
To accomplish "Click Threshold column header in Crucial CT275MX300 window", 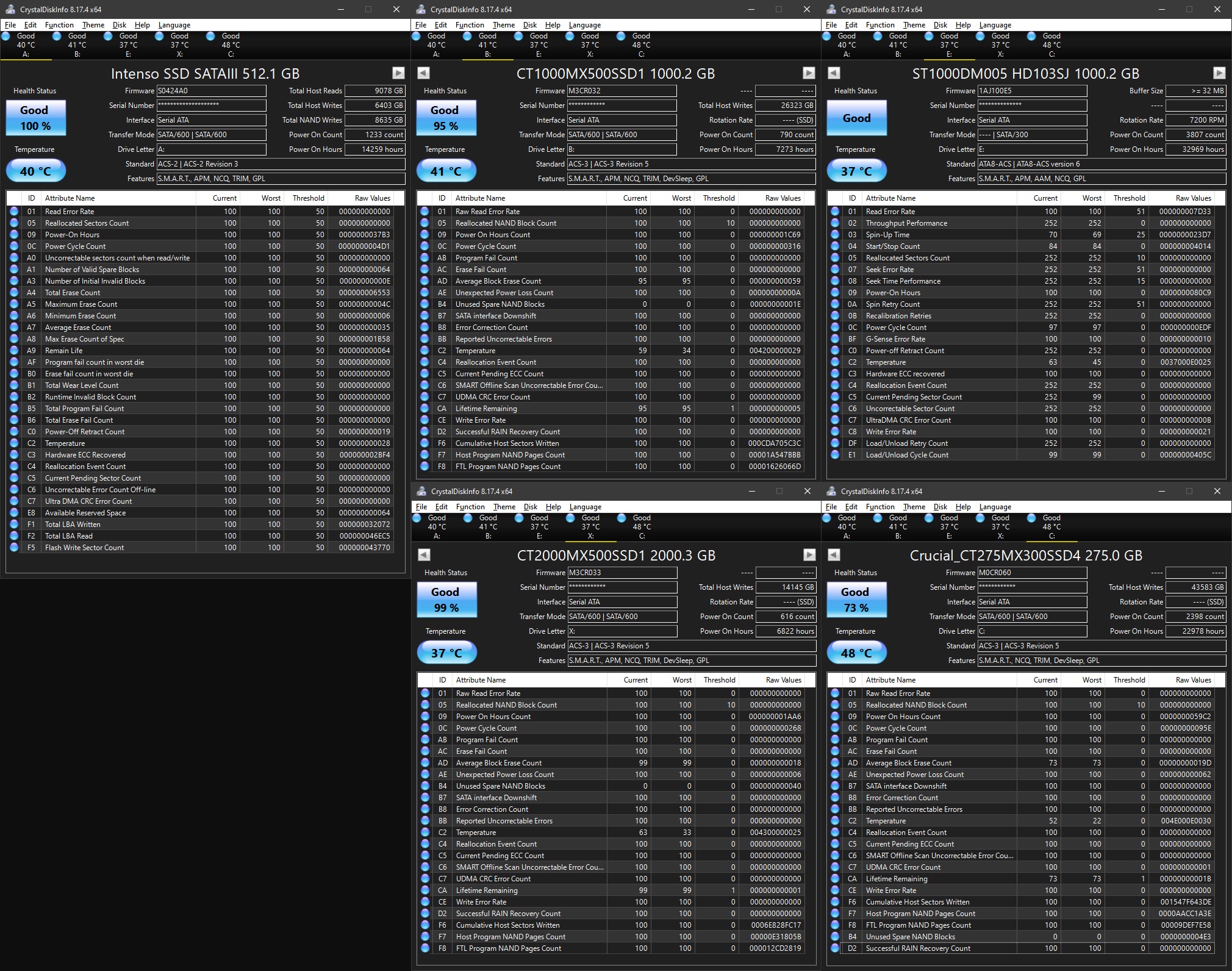I will click(x=1127, y=680).
